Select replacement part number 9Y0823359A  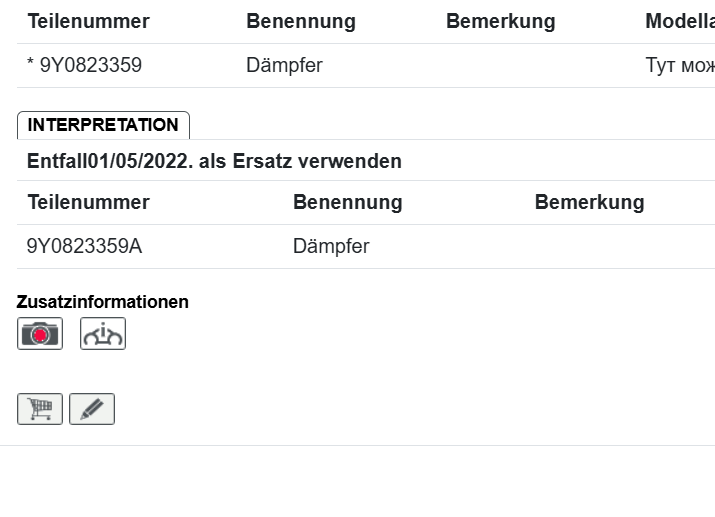pyautogui.click(x=84, y=246)
